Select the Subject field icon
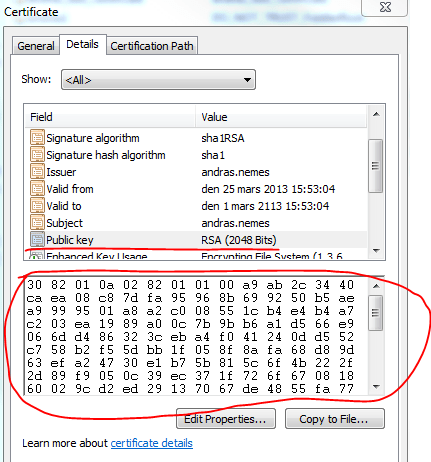The image size is (431, 462). (x=37, y=223)
